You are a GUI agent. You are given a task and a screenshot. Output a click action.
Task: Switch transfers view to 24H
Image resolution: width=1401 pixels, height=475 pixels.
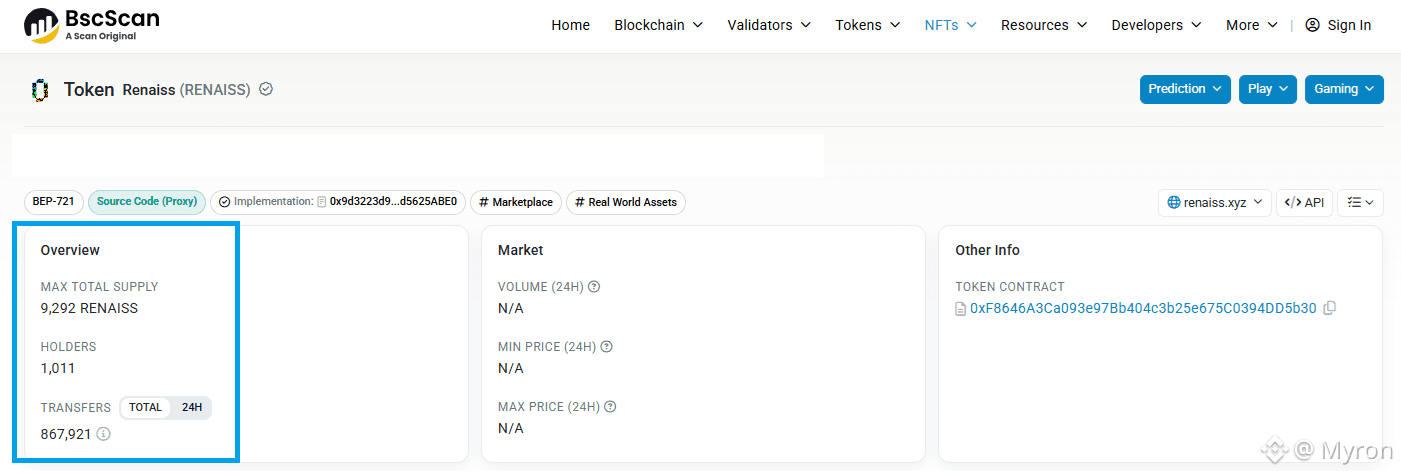pos(192,407)
